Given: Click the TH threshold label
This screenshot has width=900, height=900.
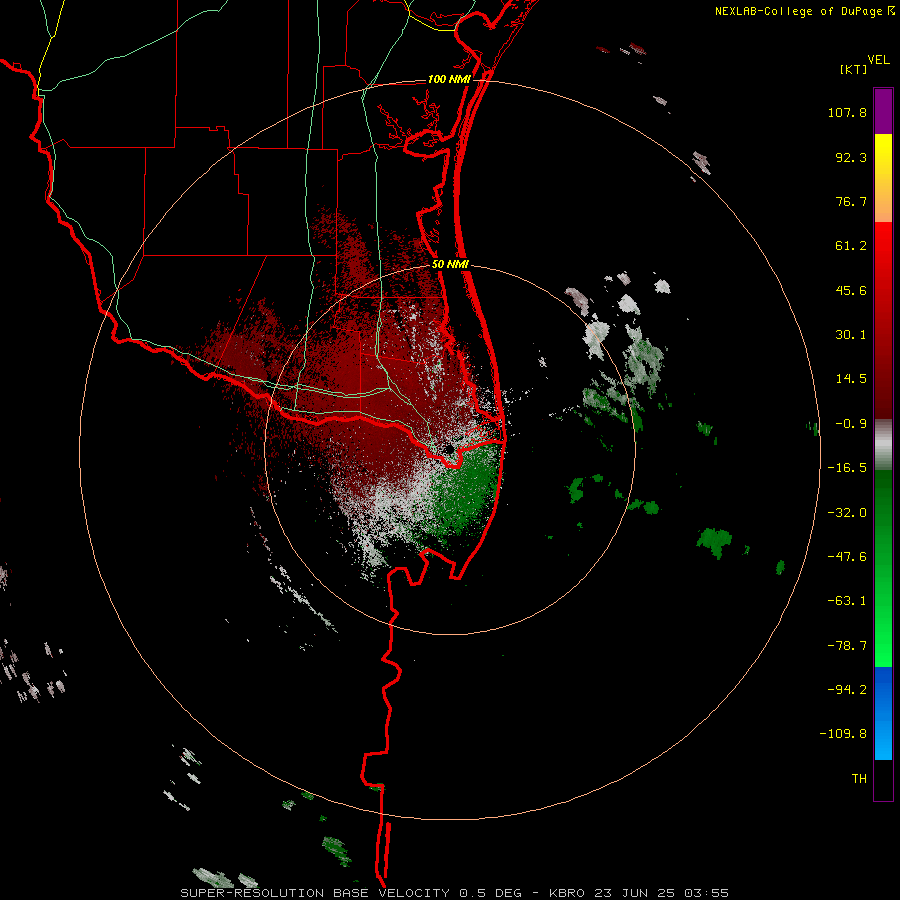Looking at the screenshot, I should [859, 779].
